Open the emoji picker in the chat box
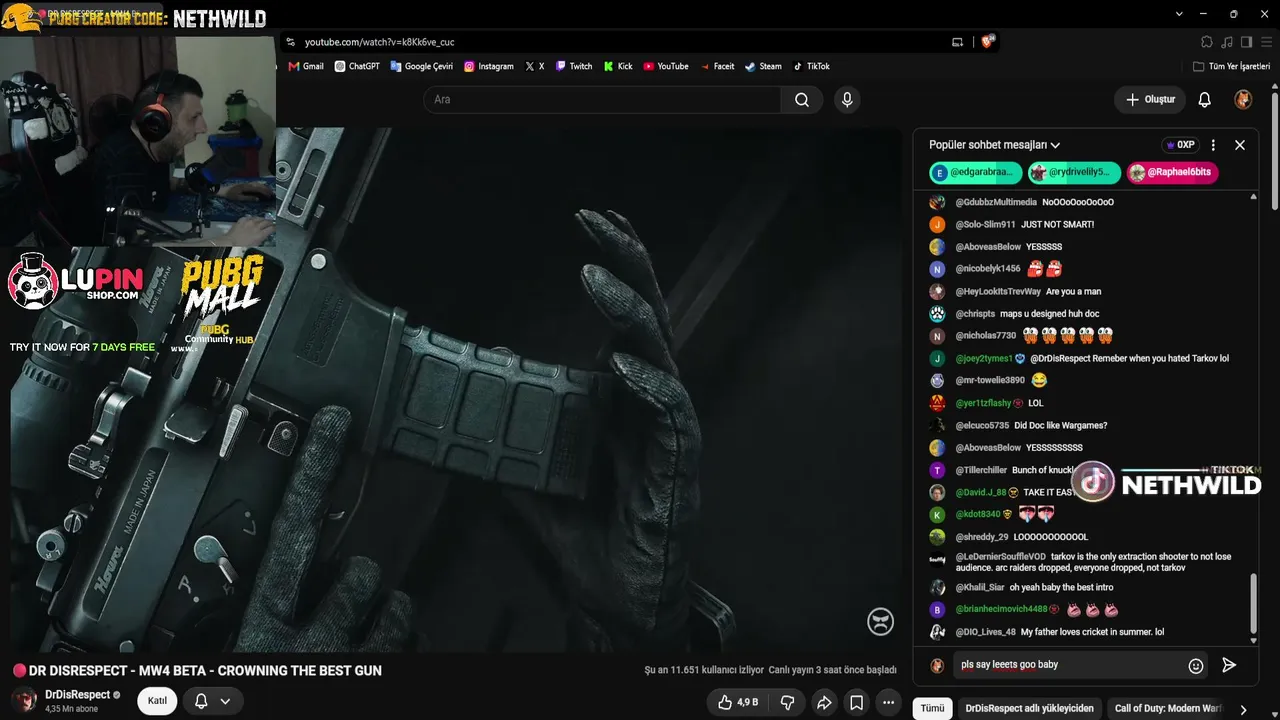Screen dimensions: 1280x720 tap(1196, 665)
